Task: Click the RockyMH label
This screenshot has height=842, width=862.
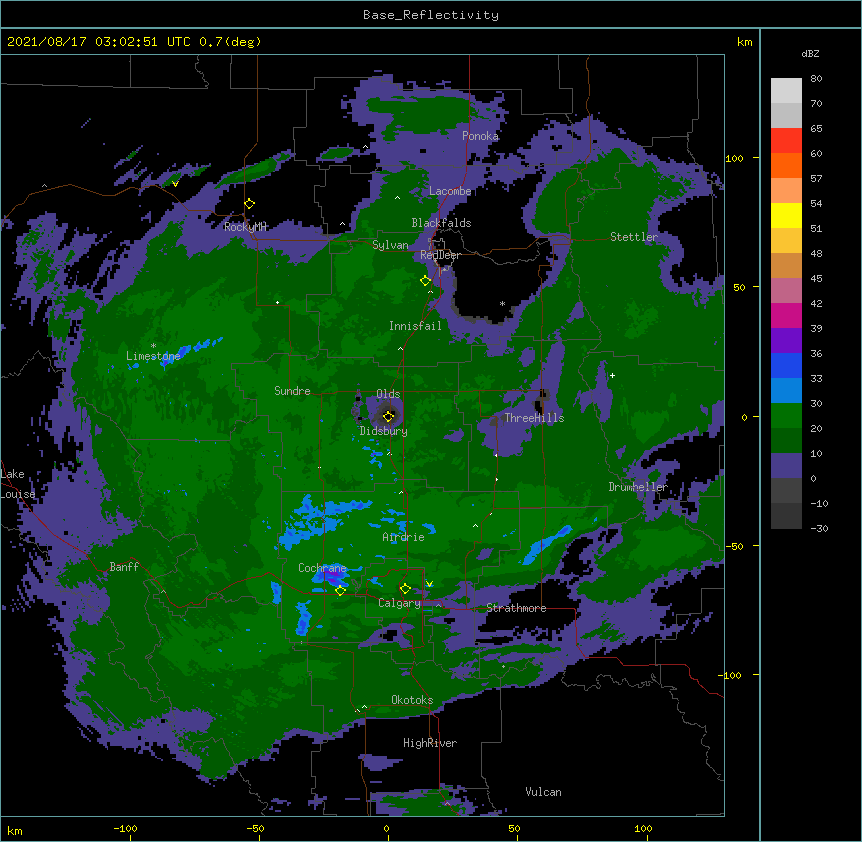Action: (245, 226)
